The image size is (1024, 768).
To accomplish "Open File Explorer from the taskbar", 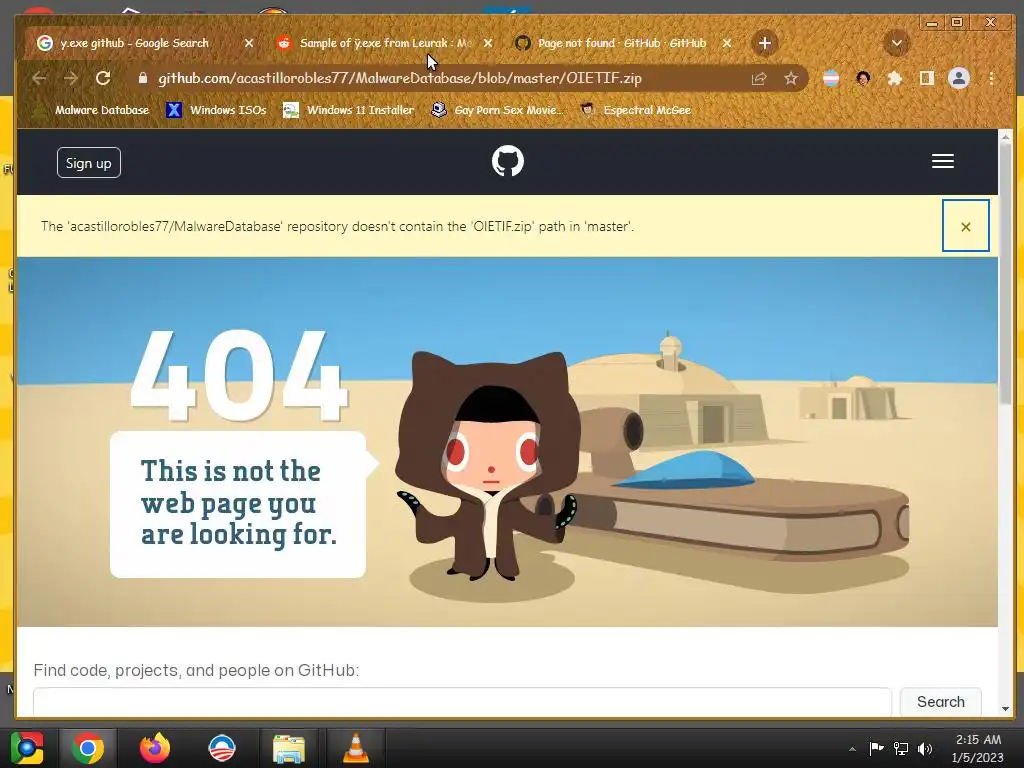I will (x=289, y=748).
